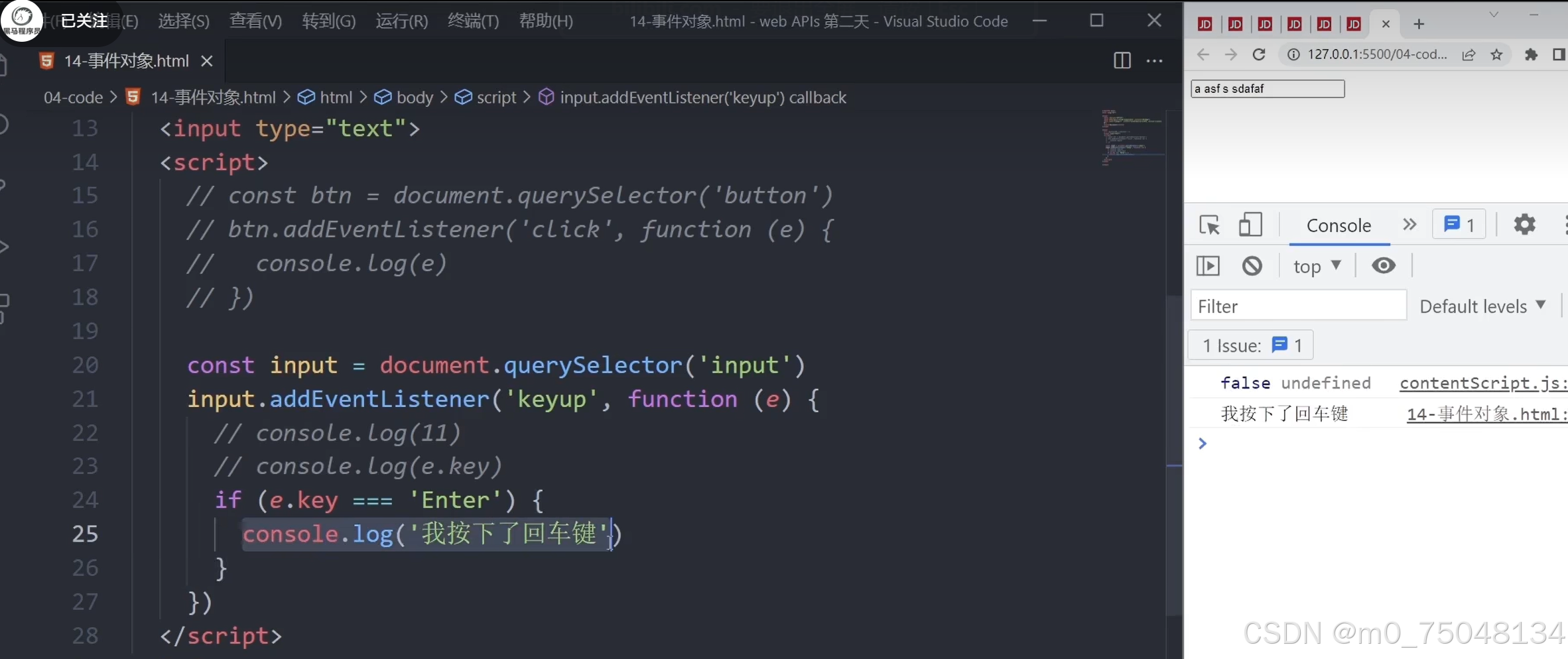The image size is (1568, 659).
Task: Activate the DevTools inspect element picker
Action: [1209, 225]
